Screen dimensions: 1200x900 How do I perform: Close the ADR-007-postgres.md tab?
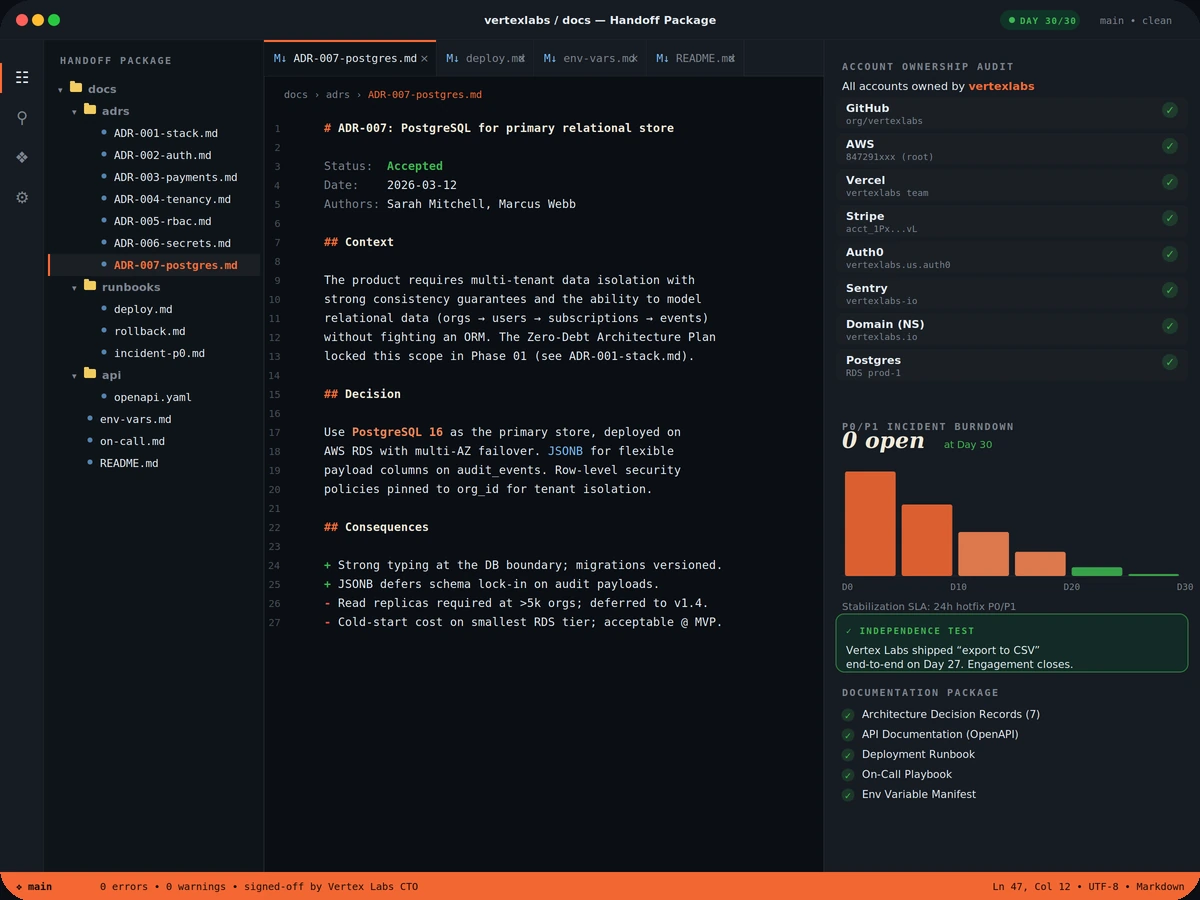(424, 58)
